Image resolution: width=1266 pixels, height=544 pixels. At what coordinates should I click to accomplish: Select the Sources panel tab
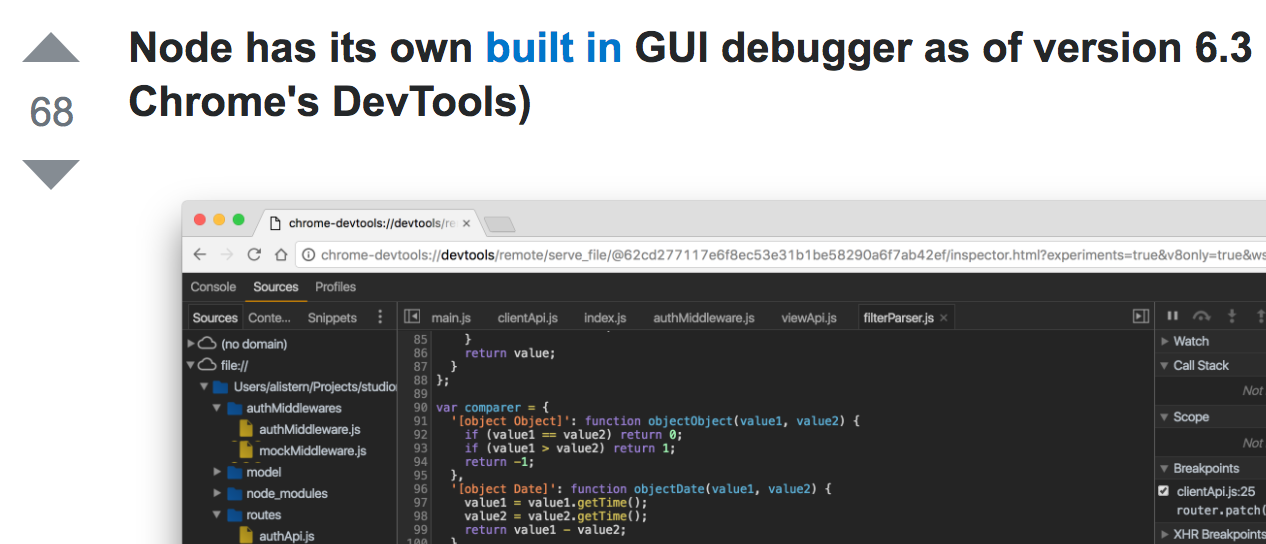pos(276,286)
